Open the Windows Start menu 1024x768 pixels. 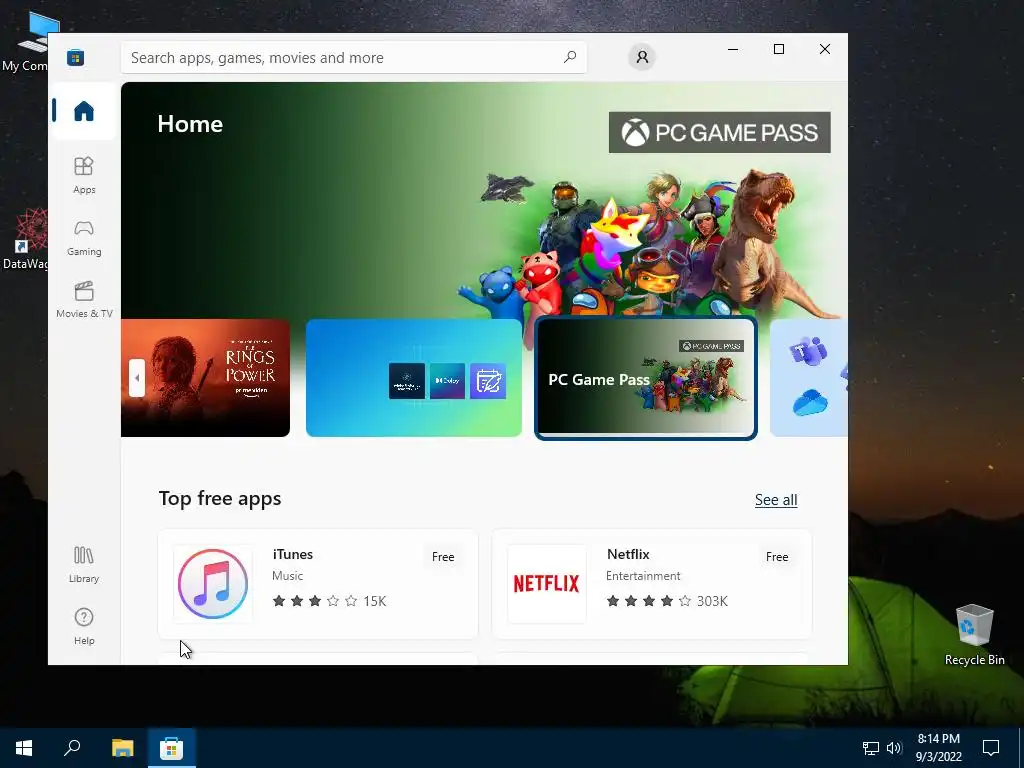[x=24, y=748]
